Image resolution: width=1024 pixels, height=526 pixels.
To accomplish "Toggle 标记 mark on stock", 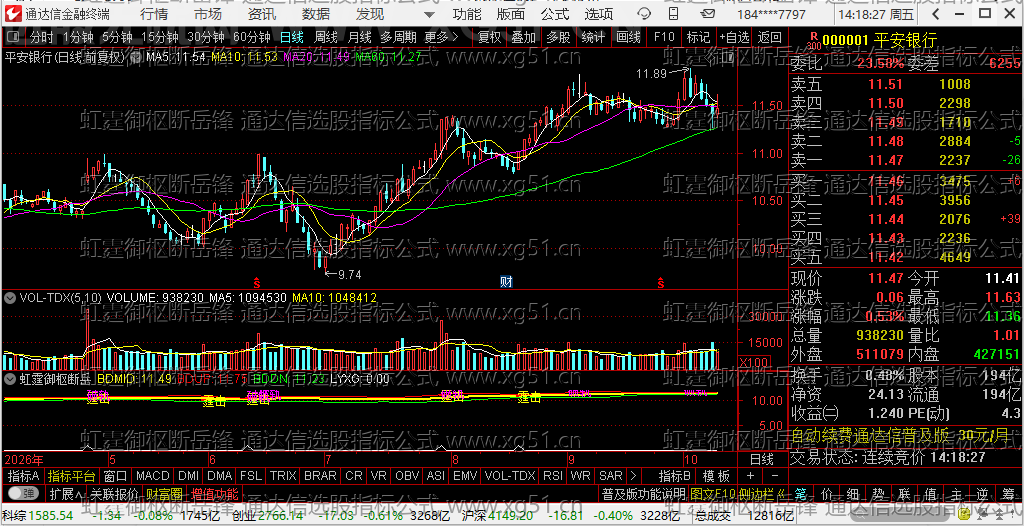I will pyautogui.click(x=698, y=37).
